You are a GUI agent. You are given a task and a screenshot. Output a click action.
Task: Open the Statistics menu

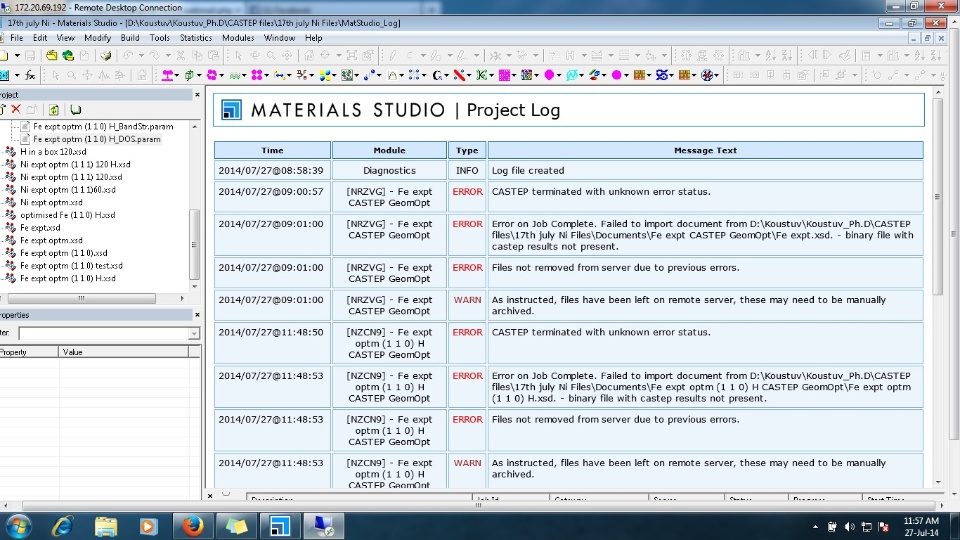[195, 38]
